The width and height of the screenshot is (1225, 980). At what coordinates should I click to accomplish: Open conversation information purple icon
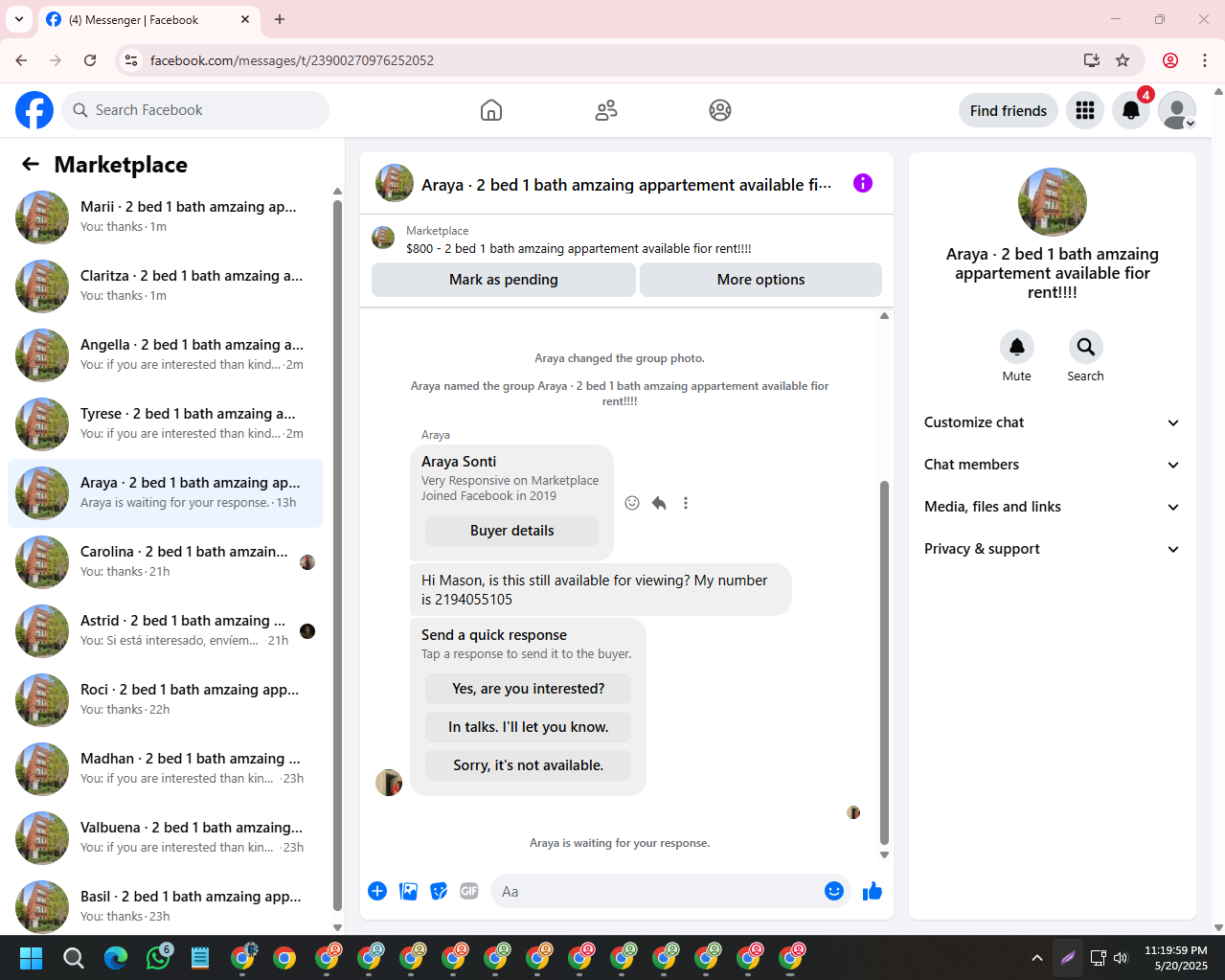(863, 183)
